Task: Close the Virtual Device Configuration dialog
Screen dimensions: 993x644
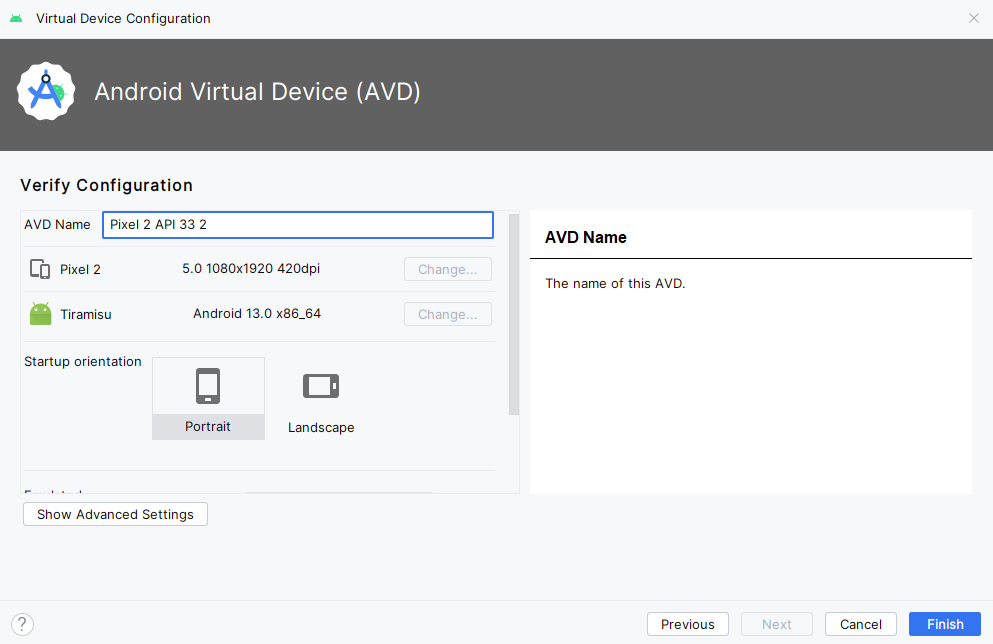Action: 974,18
